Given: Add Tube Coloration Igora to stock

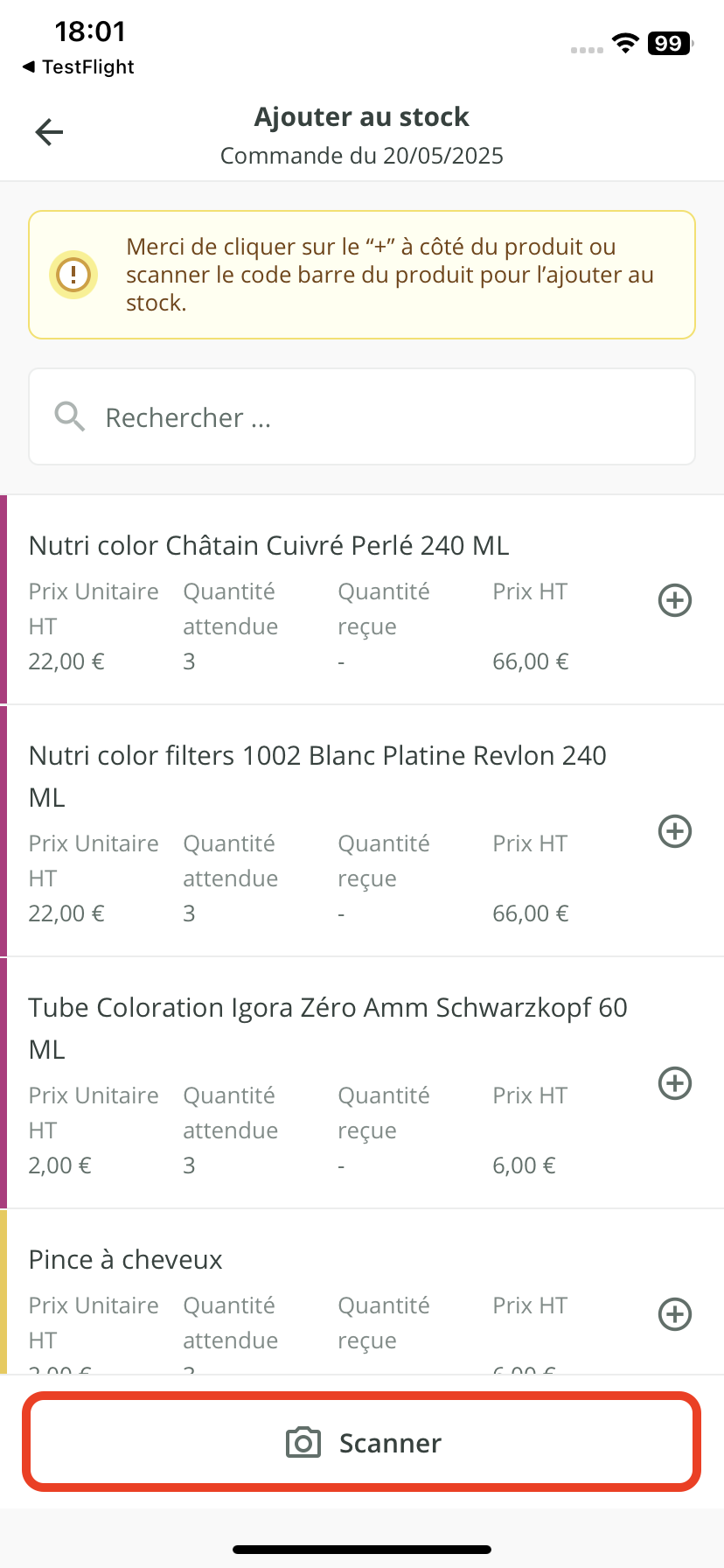Looking at the screenshot, I should [674, 1083].
